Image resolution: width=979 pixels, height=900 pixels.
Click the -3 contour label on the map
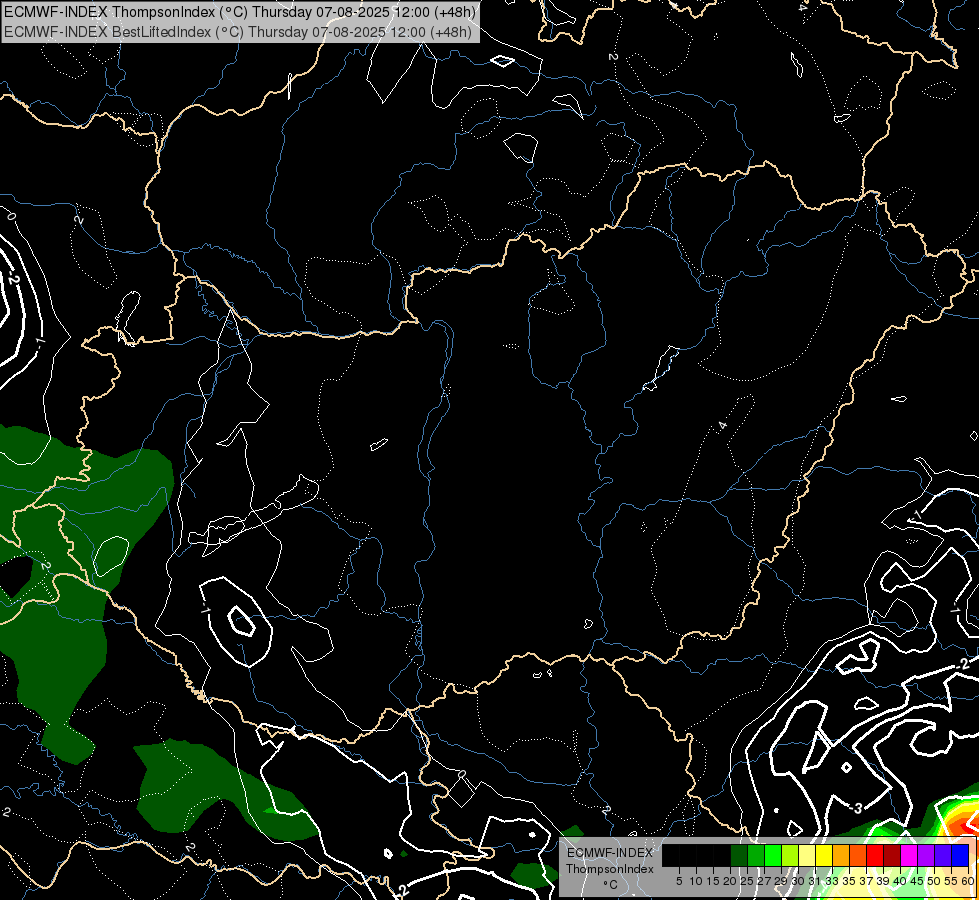[x=856, y=808]
